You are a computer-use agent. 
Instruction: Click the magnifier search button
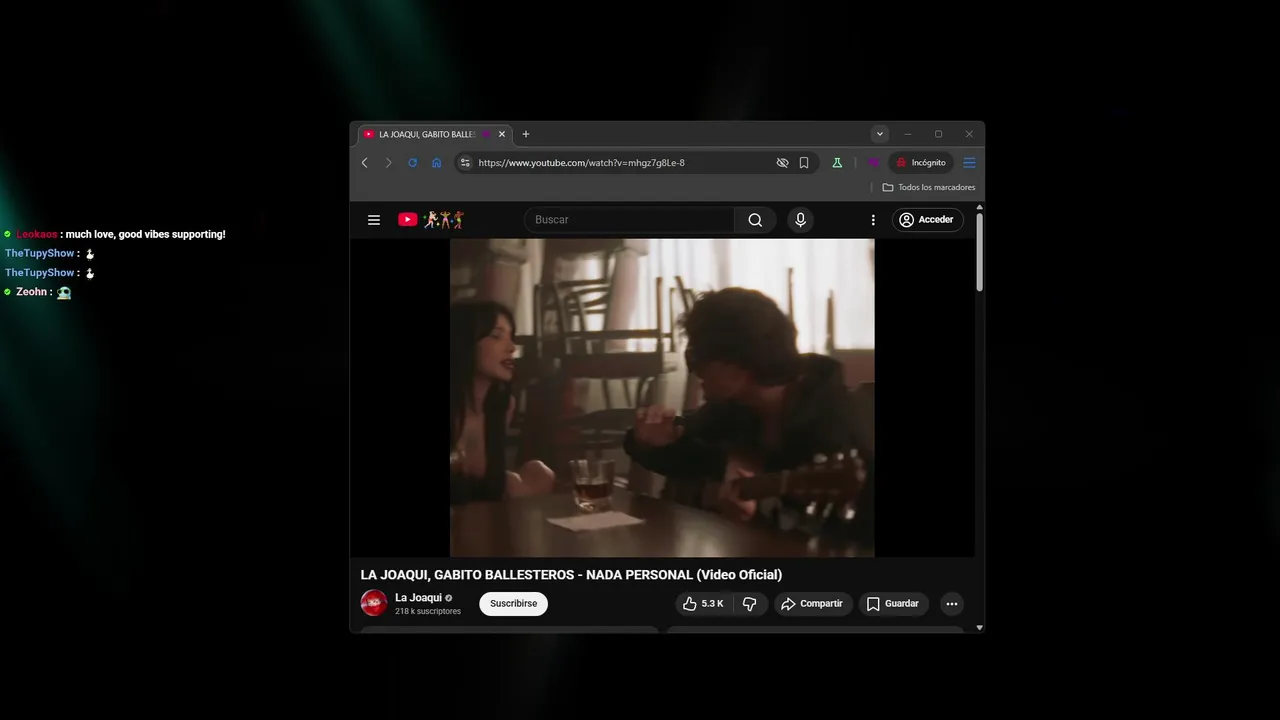tap(755, 220)
